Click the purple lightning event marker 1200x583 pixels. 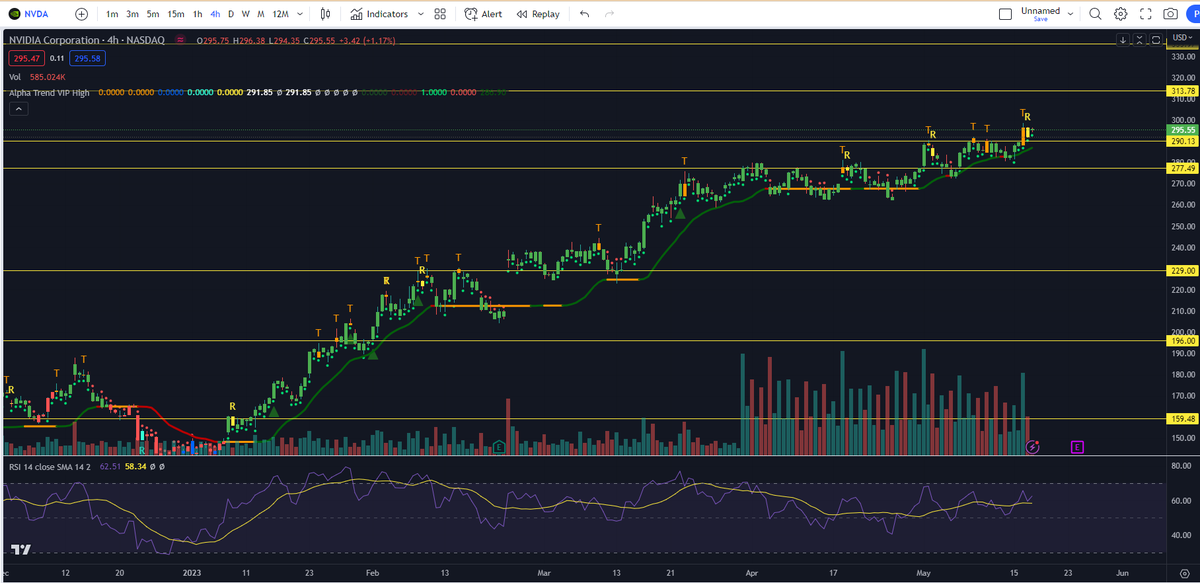point(1033,446)
